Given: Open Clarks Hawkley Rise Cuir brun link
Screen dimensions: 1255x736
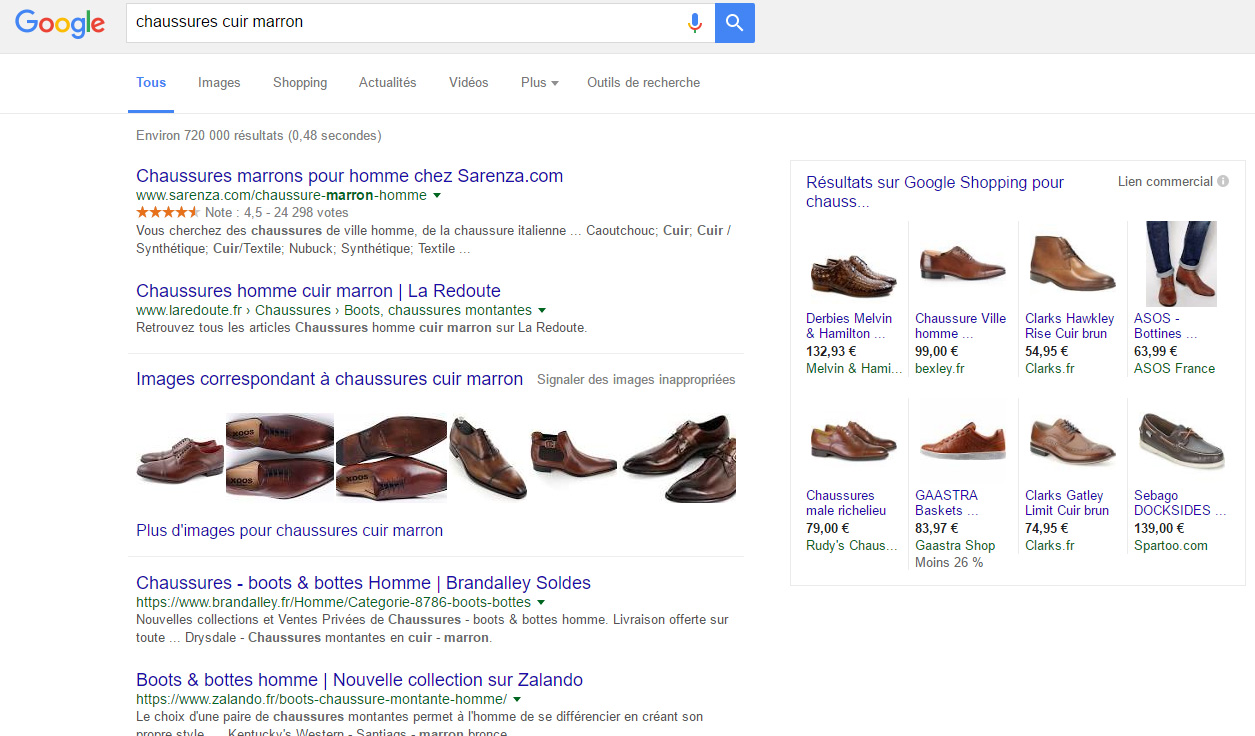Looking at the screenshot, I should click(1069, 326).
